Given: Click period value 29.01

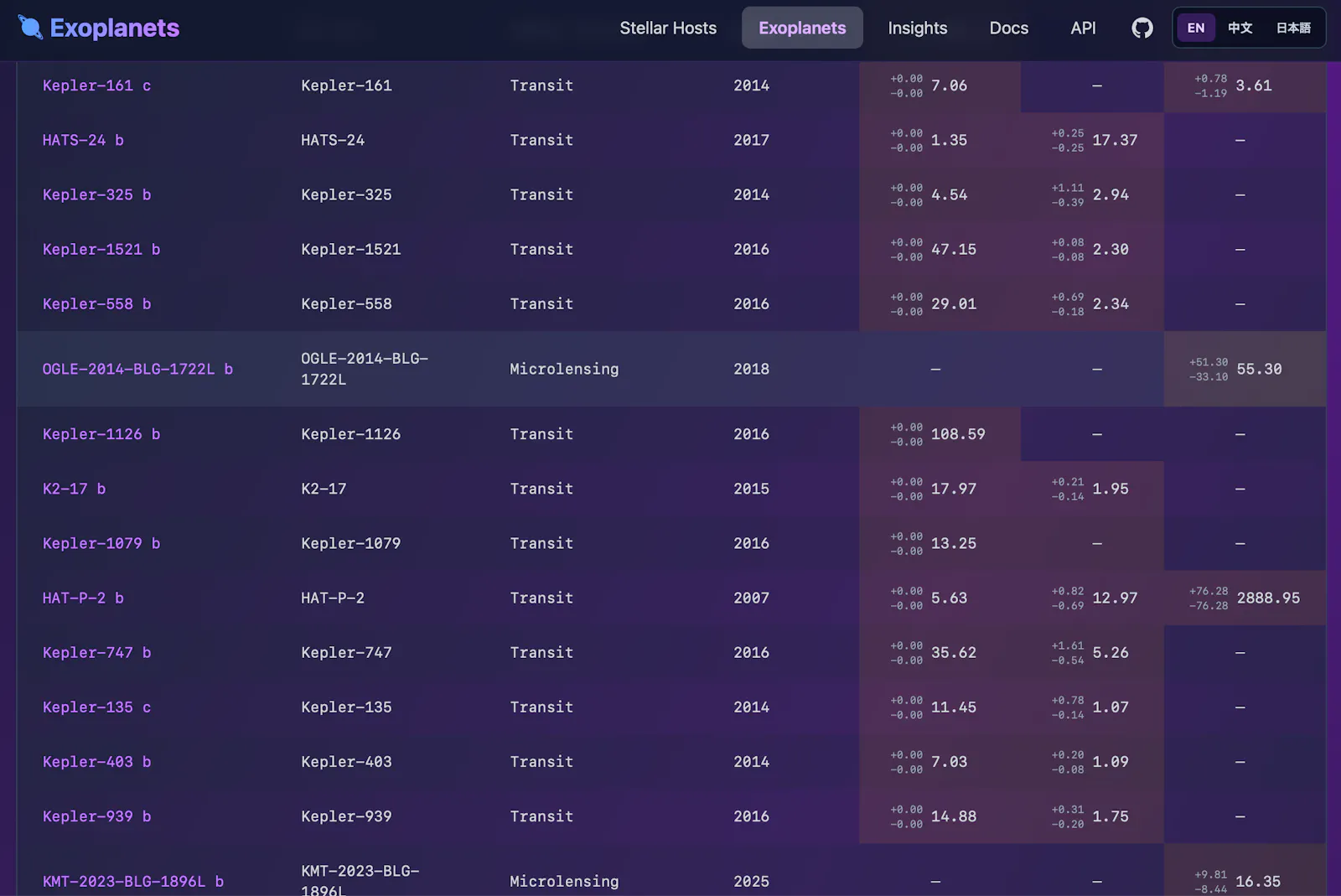Looking at the screenshot, I should click(954, 303).
